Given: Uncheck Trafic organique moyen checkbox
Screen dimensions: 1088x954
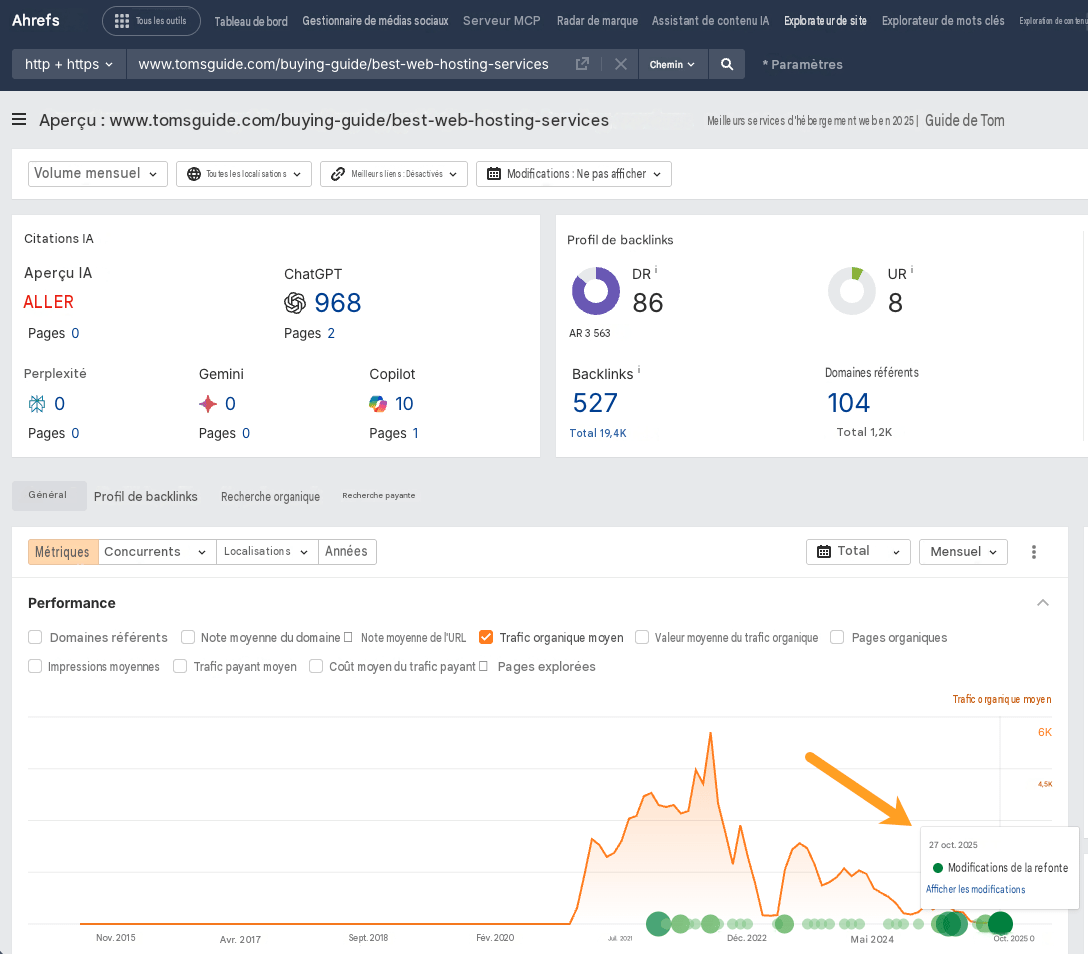Looking at the screenshot, I should click(x=486, y=637).
